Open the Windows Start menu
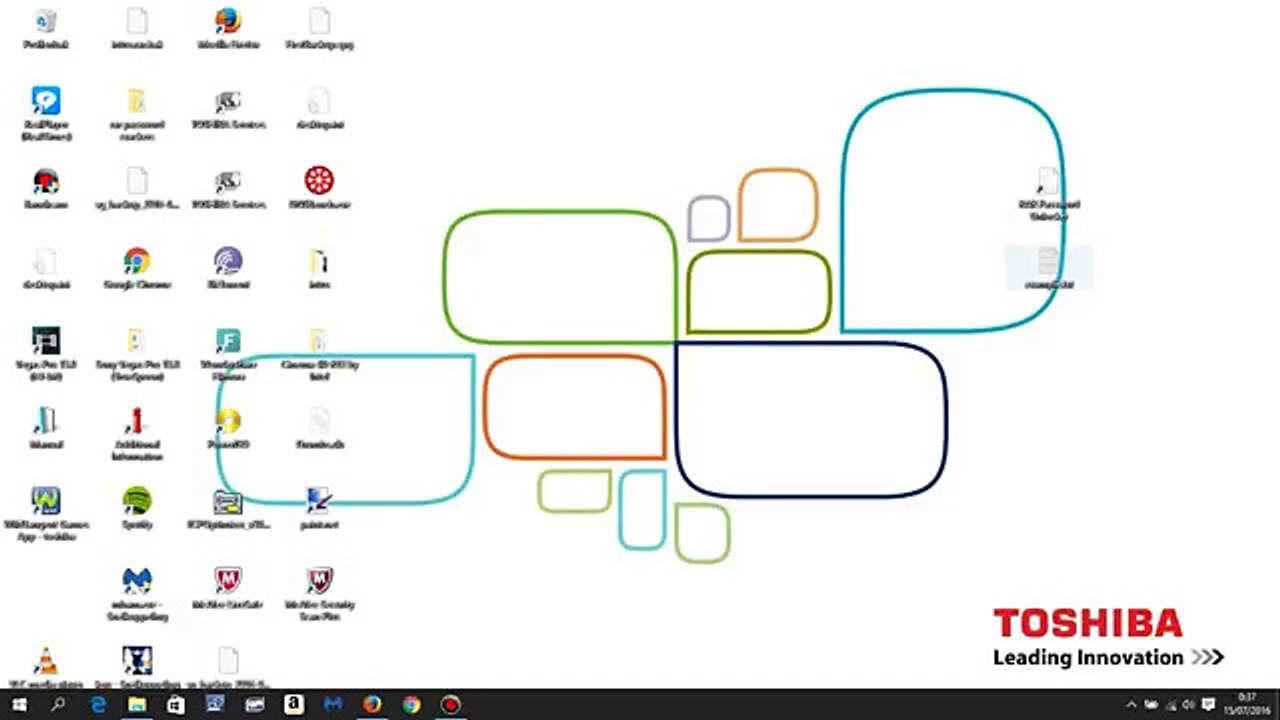 click(18, 705)
